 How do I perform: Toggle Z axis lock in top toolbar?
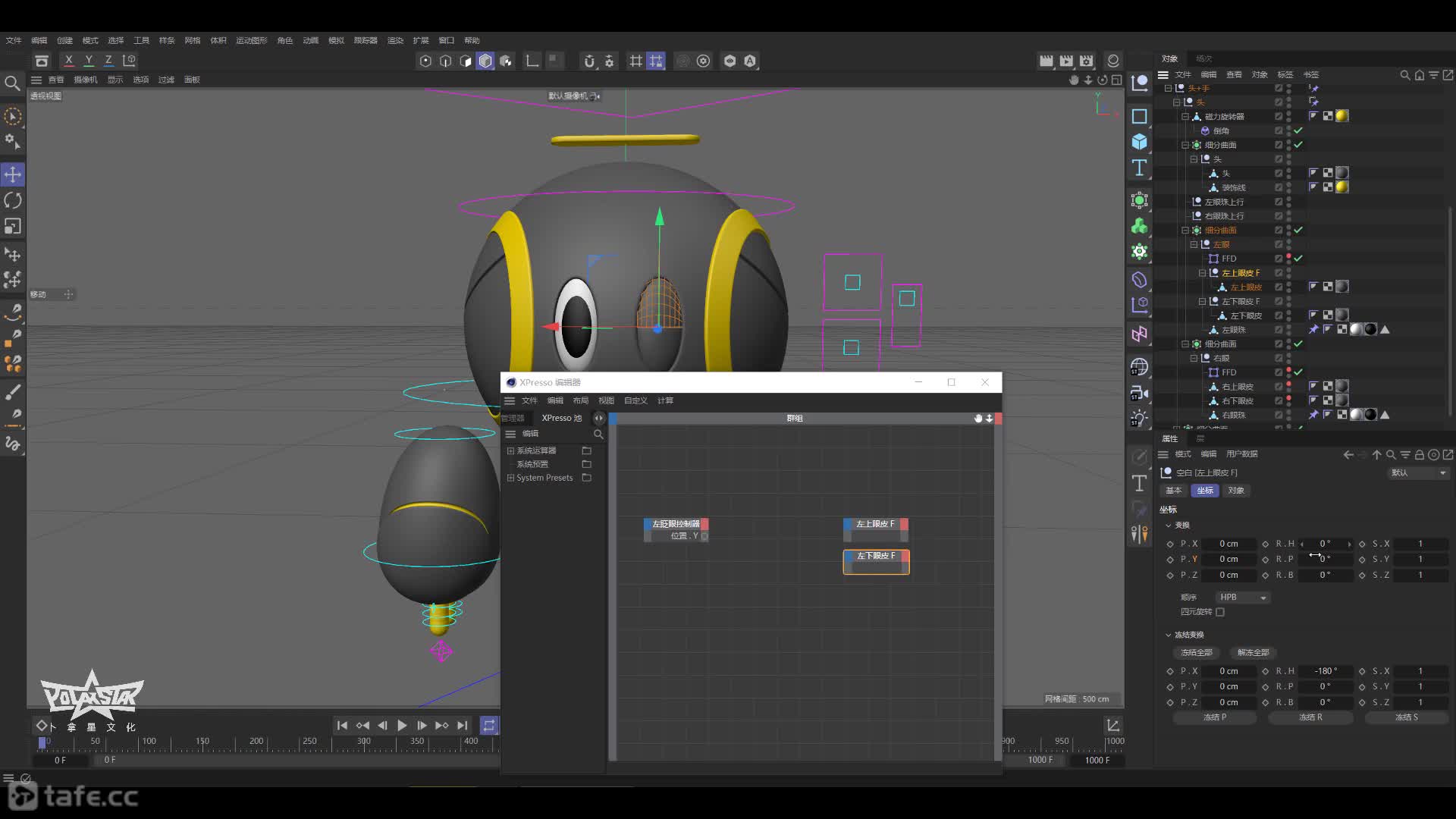point(108,61)
